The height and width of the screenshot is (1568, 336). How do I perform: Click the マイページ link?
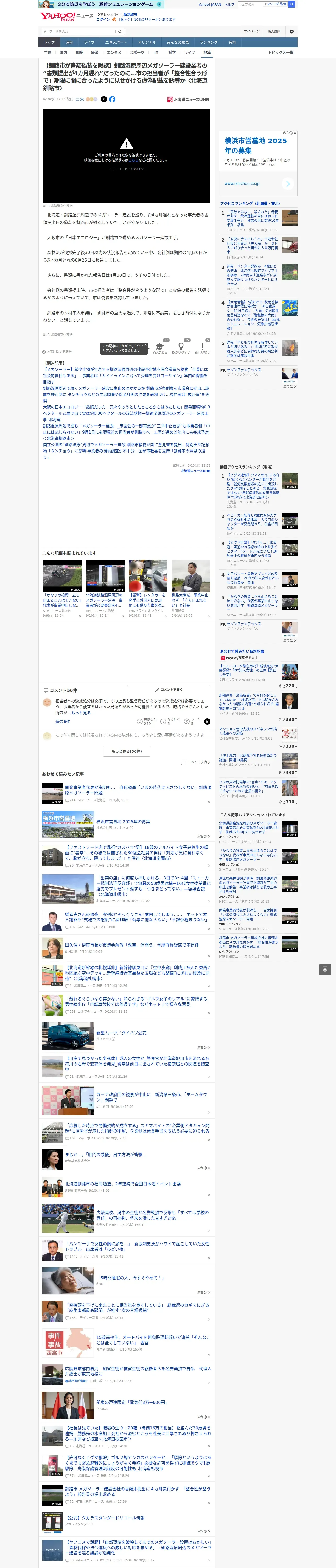click(x=252, y=31)
